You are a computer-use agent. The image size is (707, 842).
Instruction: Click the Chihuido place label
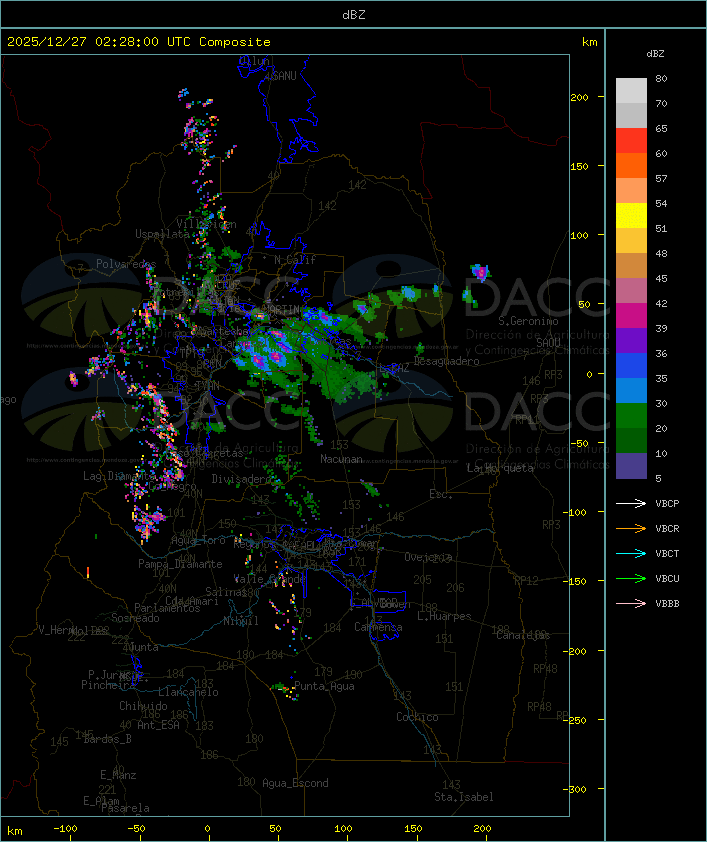143,706
